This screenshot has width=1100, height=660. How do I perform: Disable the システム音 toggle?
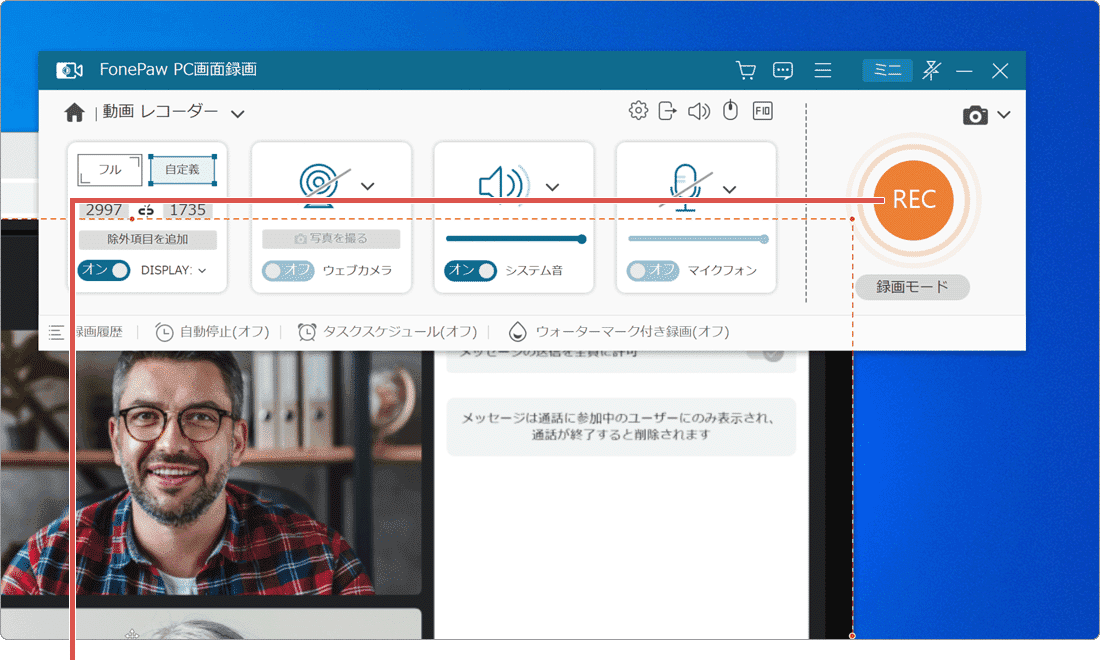coord(470,271)
